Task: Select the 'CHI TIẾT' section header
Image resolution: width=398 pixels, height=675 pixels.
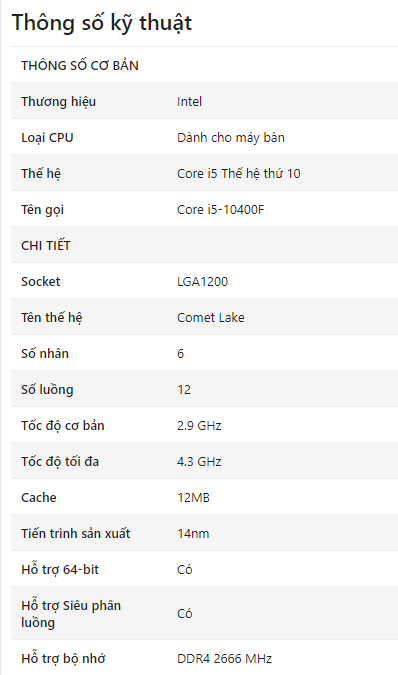Action: point(46,245)
